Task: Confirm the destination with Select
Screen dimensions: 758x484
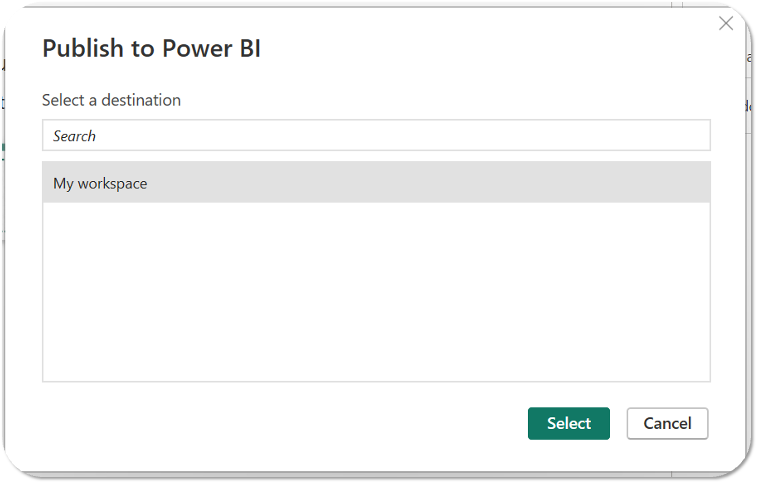Action: (568, 423)
